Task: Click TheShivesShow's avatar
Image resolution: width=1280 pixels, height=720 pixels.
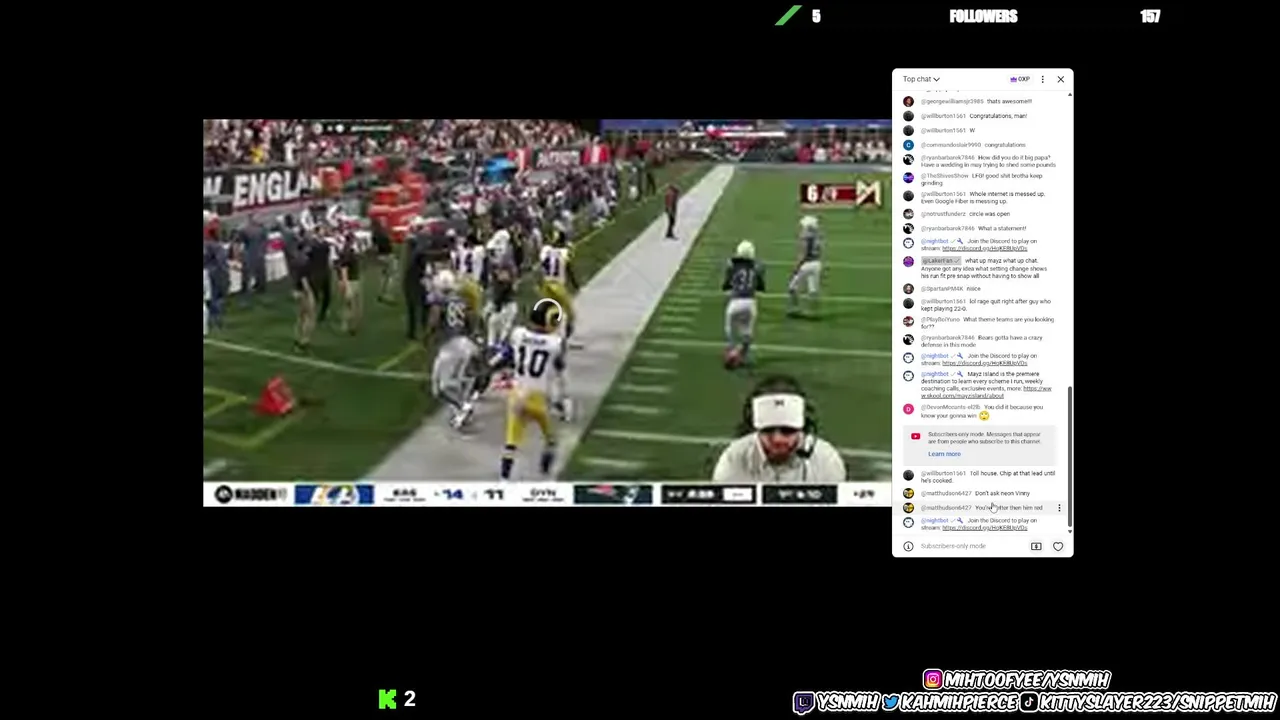Action: point(908,177)
